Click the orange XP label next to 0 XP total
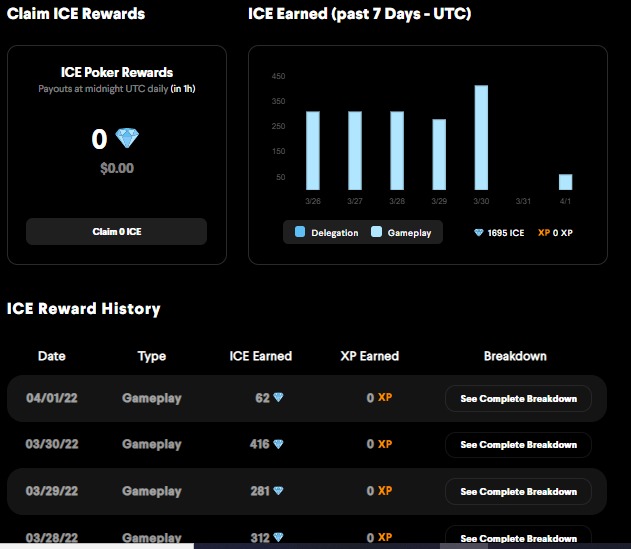631x549 pixels. (x=544, y=233)
